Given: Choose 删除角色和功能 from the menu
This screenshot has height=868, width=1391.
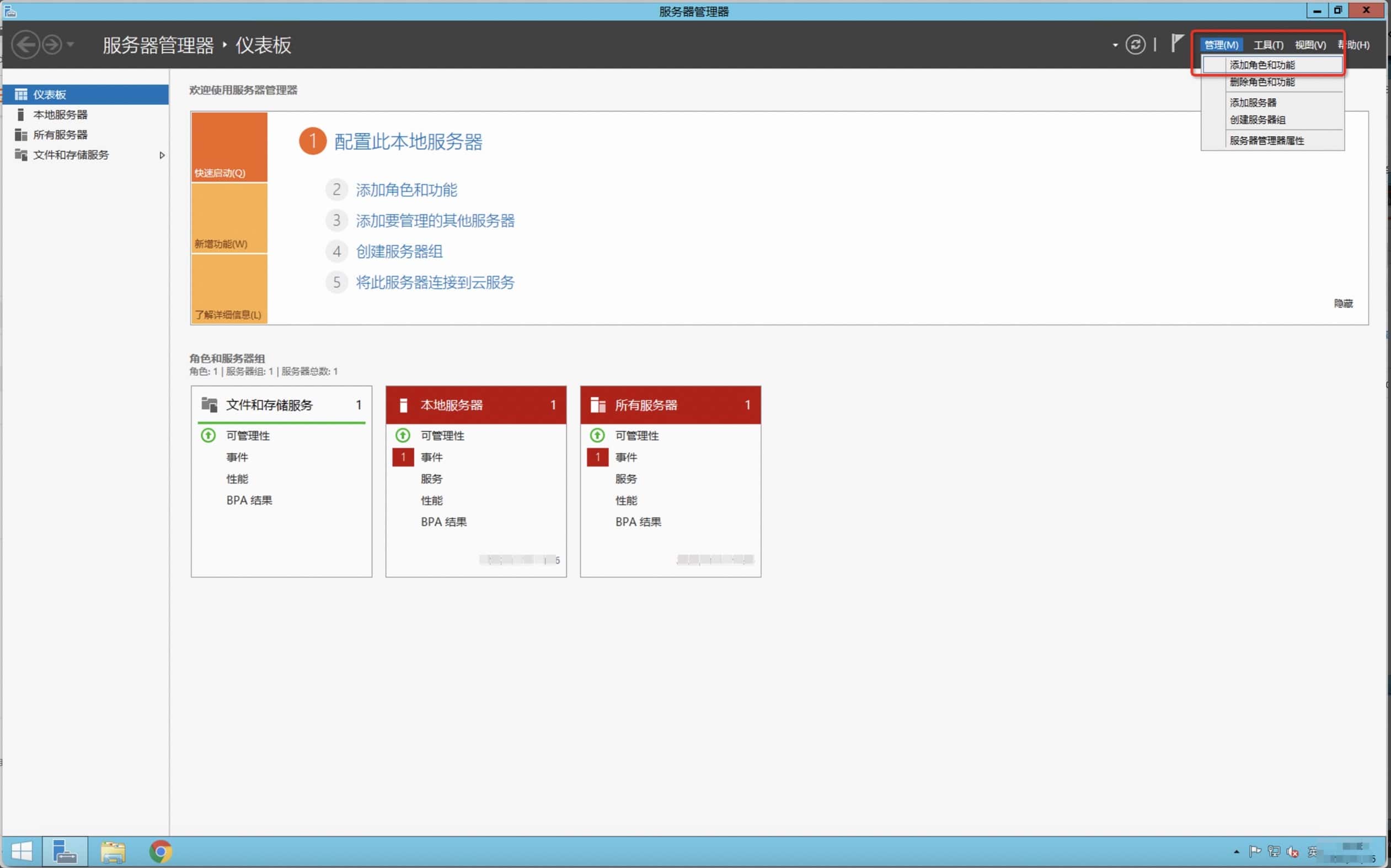Looking at the screenshot, I should 1262,82.
